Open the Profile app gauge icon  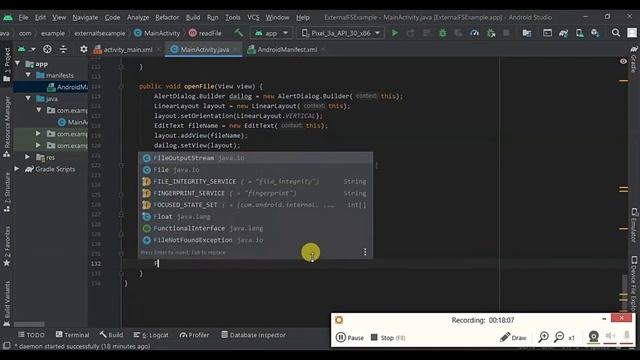474,33
